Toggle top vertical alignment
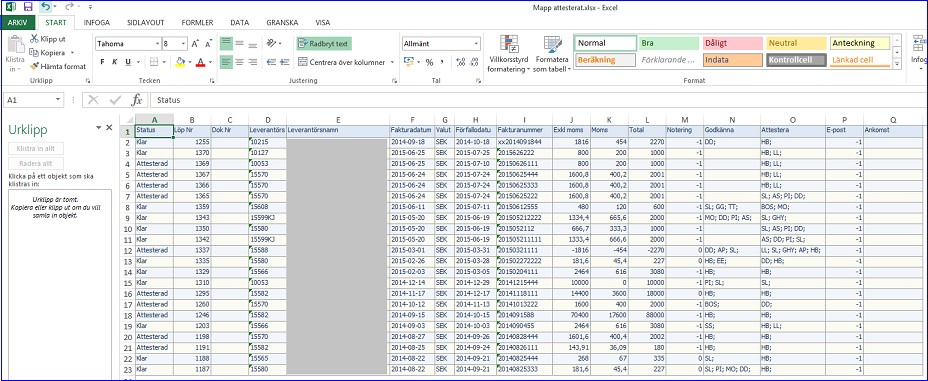This screenshot has height=381, width=928. click(x=226, y=44)
